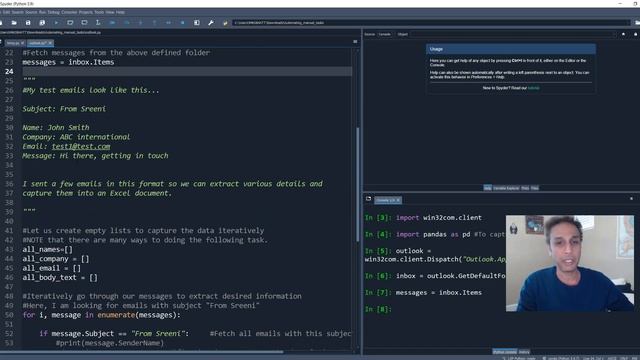This screenshot has width=640, height=360.
Task: Select the IPython console bottom tab
Action: click(x=505, y=352)
